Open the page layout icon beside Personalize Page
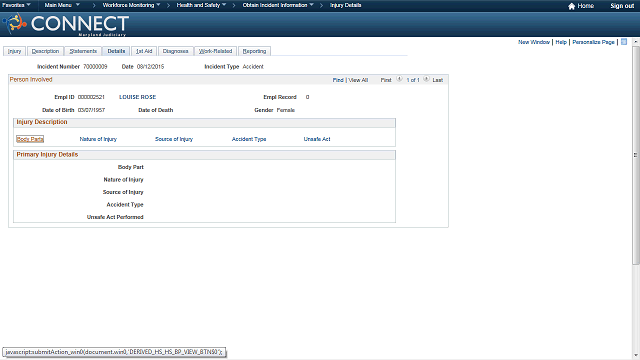The height and width of the screenshot is (360, 640). coord(624,42)
